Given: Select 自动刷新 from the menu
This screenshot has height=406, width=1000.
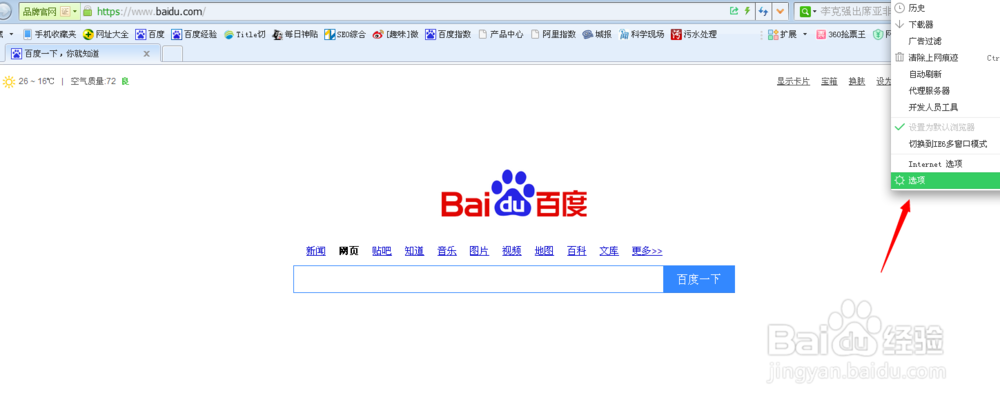Looking at the screenshot, I should [945, 74].
